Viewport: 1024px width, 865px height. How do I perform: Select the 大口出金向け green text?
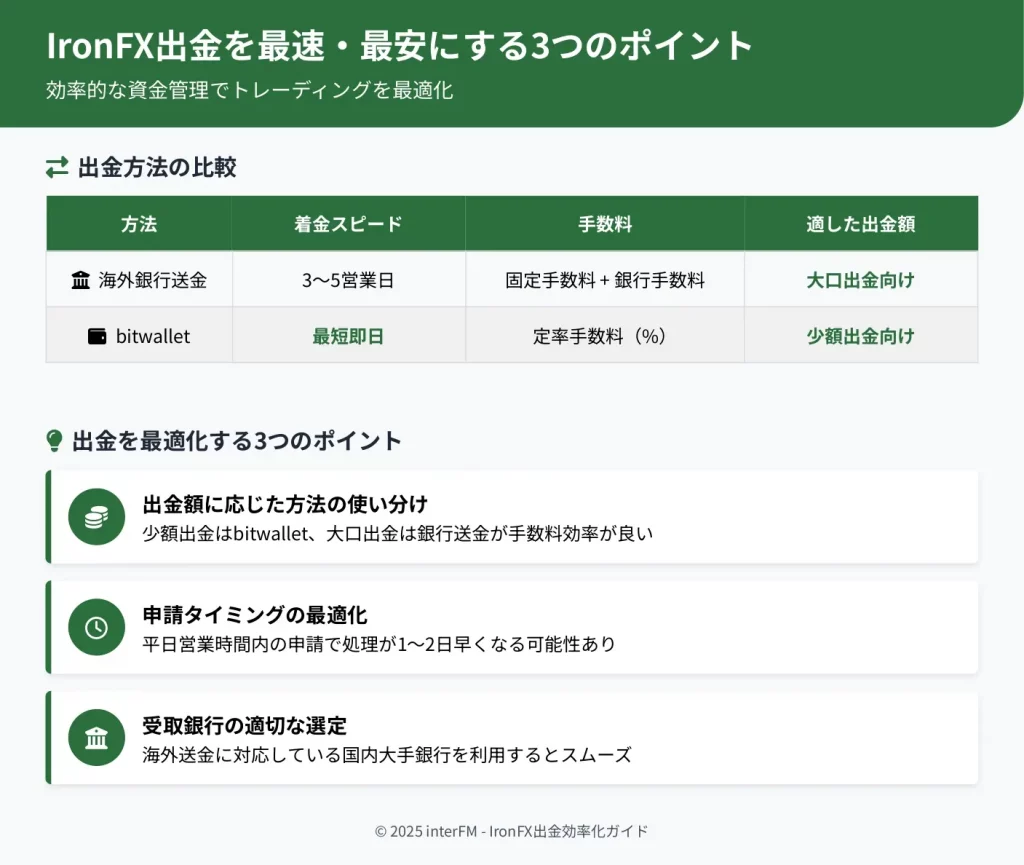[860, 280]
